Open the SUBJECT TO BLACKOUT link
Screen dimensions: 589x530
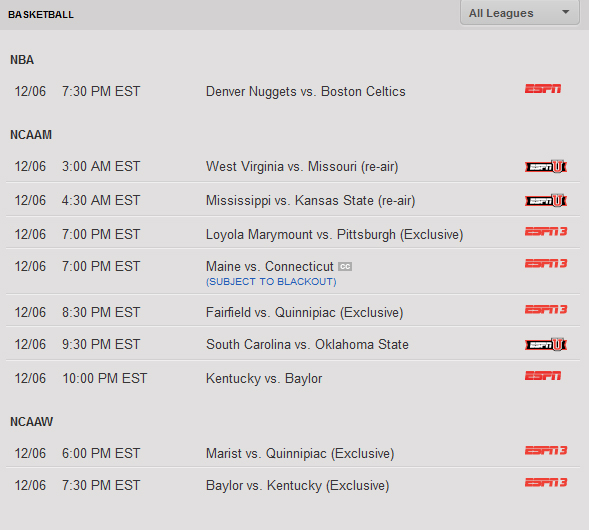tap(271, 282)
